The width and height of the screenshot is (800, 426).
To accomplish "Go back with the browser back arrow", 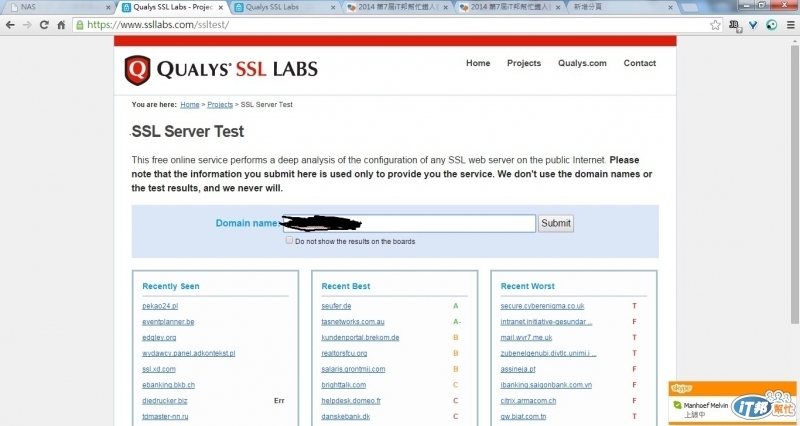I will 10,24.
